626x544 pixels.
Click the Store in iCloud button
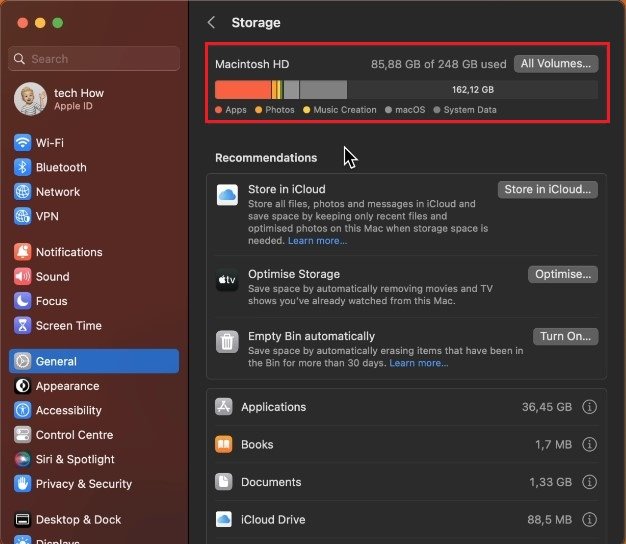548,189
